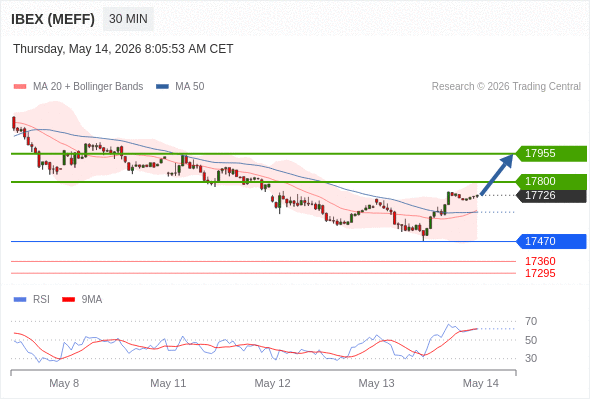Select the May 14 date marker
The width and height of the screenshot is (590, 400).
(x=481, y=383)
